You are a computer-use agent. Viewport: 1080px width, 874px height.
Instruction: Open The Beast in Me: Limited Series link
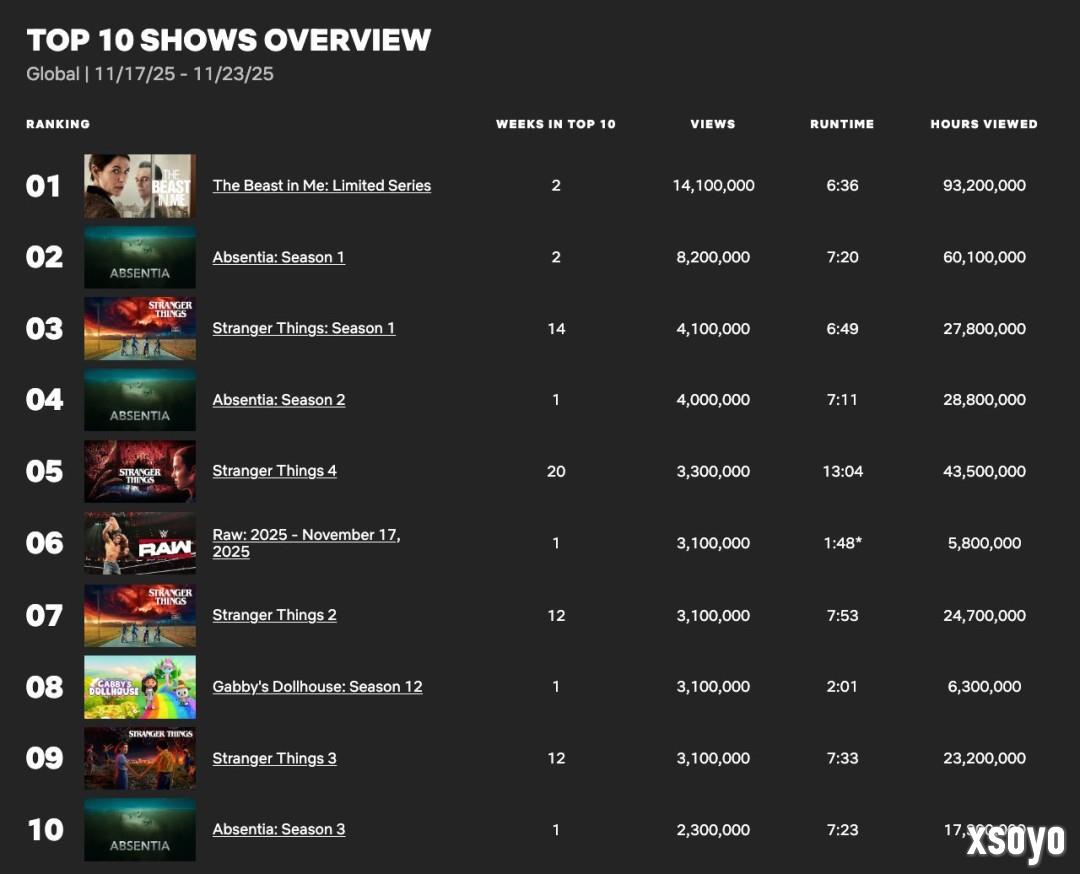click(x=321, y=185)
